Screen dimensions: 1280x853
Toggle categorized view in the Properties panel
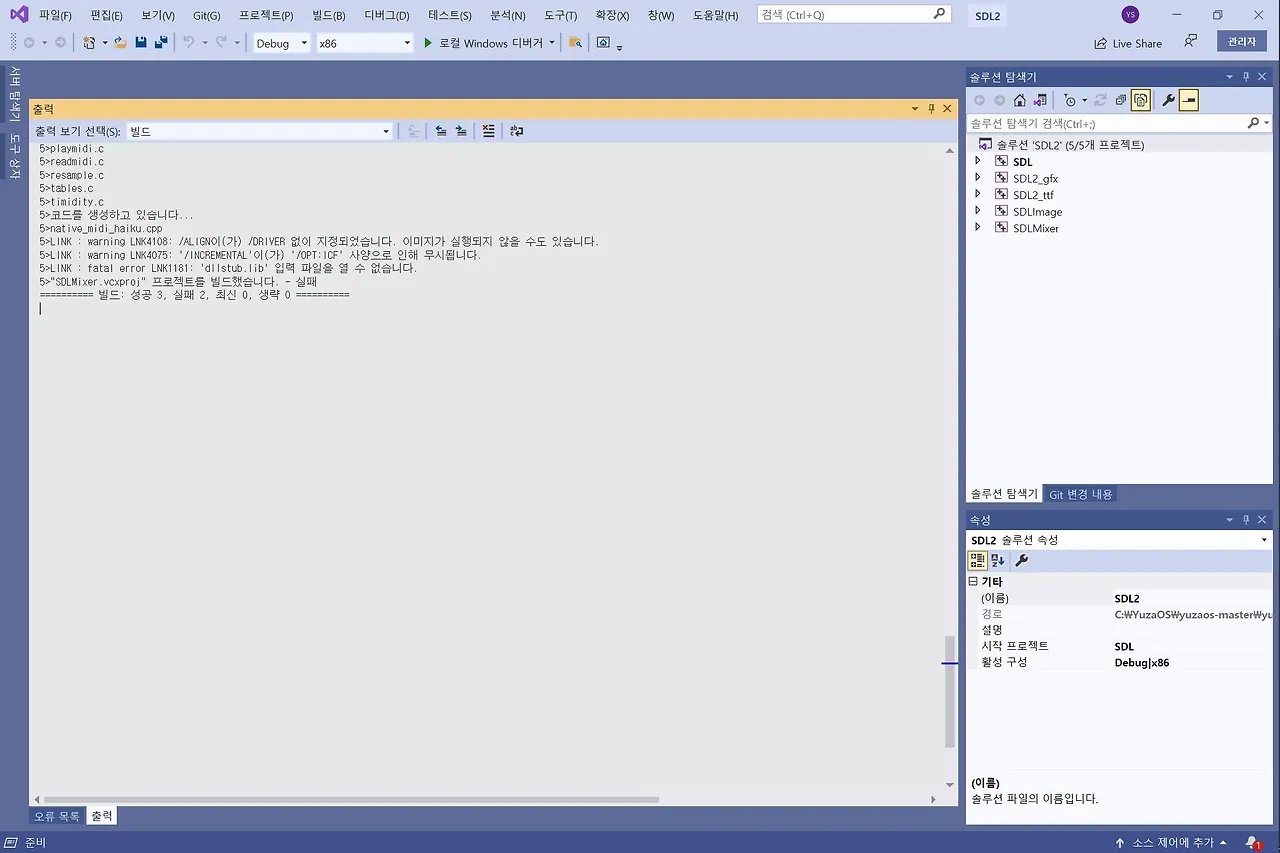coord(978,561)
